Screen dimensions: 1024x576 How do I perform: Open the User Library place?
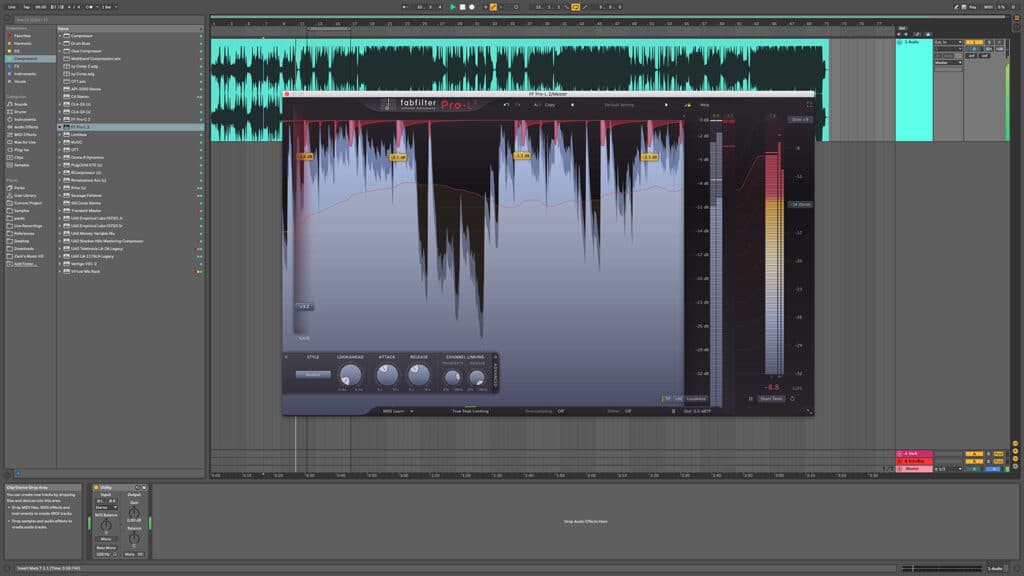point(25,195)
